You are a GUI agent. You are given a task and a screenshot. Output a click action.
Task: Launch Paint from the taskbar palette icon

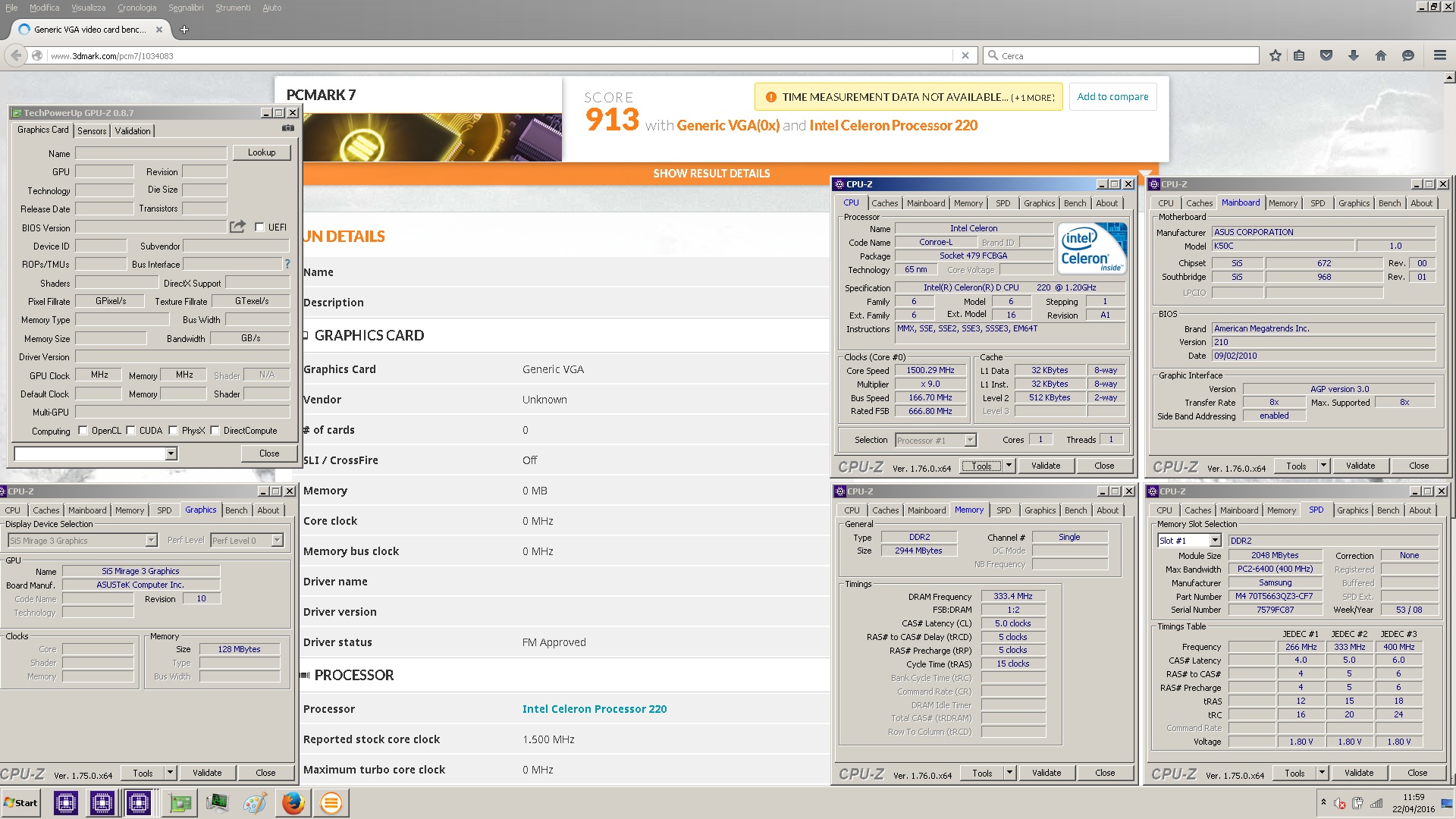click(255, 803)
